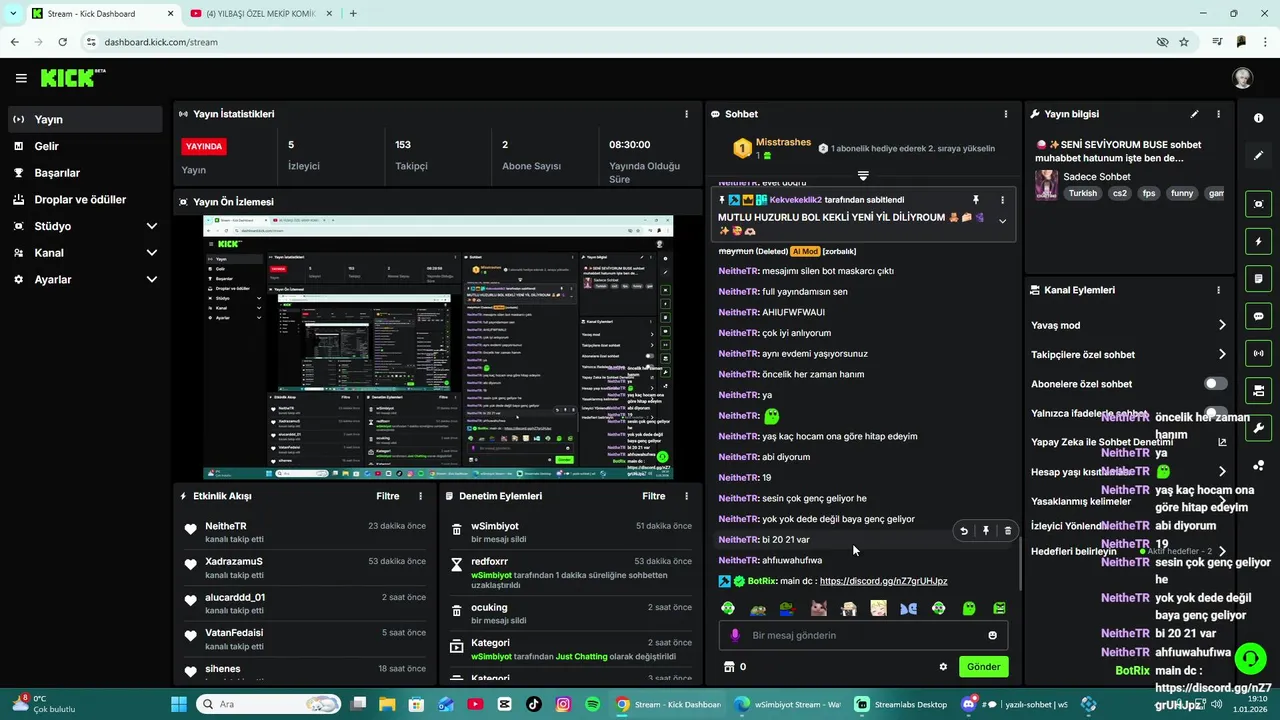Open Takipçilere özel sohbet options chevron
This screenshot has width=1280, height=720.
point(1221,354)
